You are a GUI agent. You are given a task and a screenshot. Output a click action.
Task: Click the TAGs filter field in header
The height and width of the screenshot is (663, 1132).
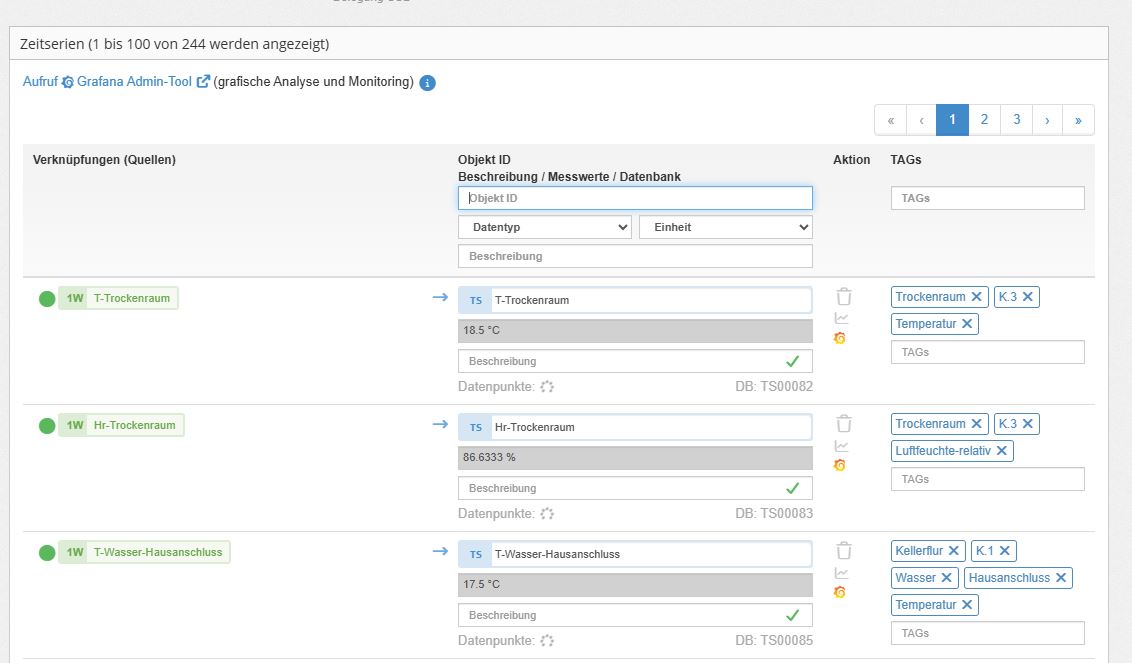tap(988, 198)
